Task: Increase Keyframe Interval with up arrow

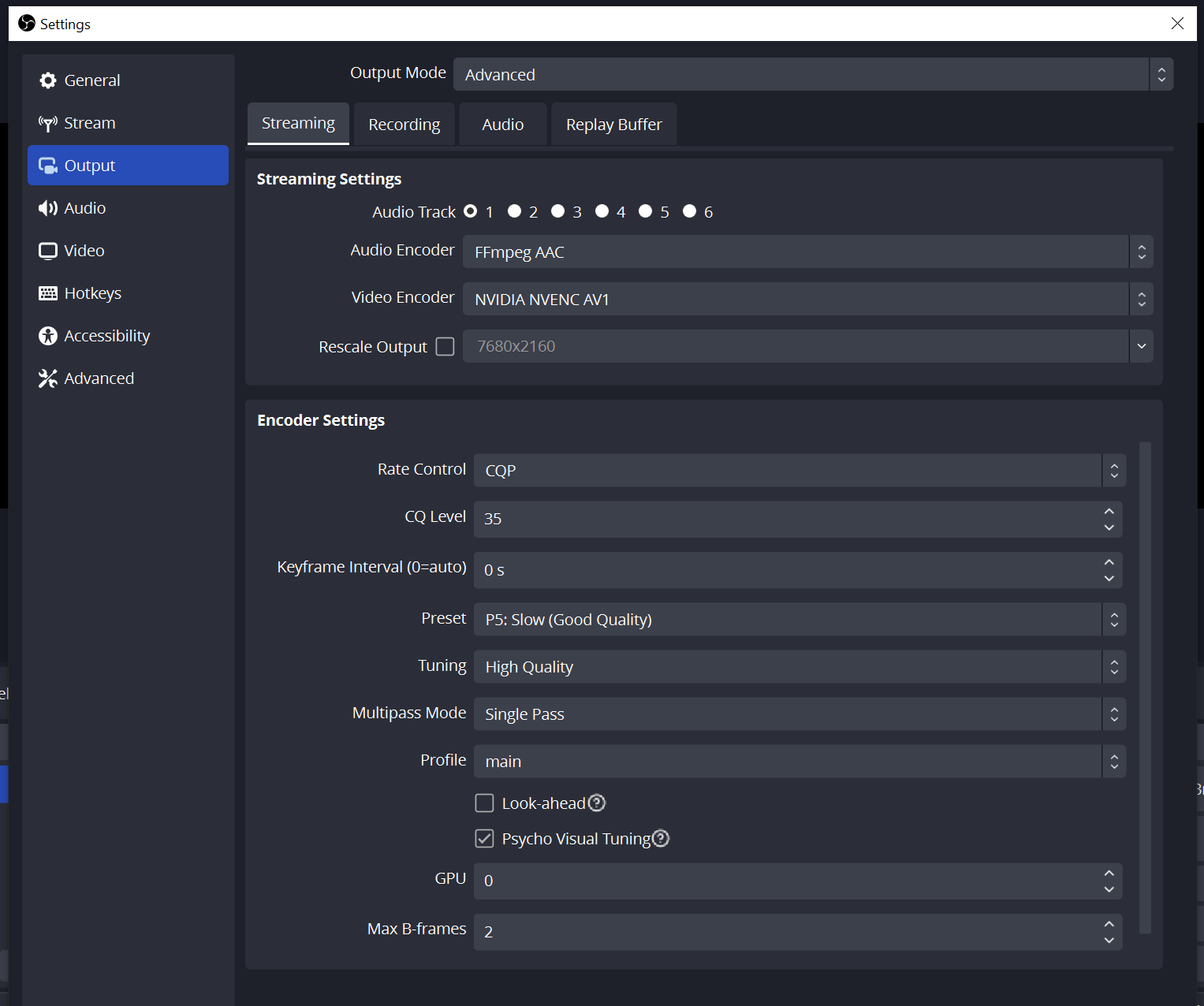Action: (x=1109, y=562)
